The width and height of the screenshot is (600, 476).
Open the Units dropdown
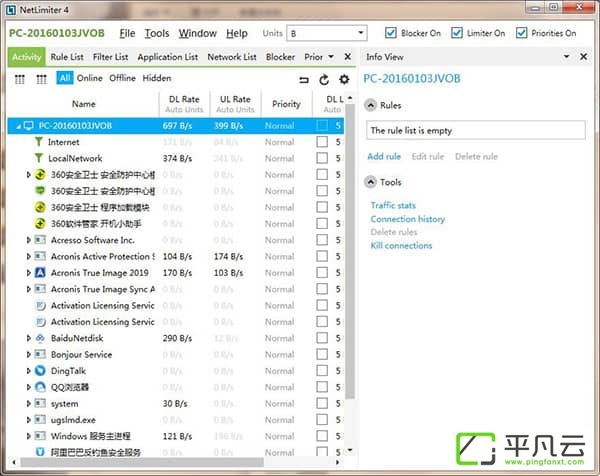pos(327,33)
